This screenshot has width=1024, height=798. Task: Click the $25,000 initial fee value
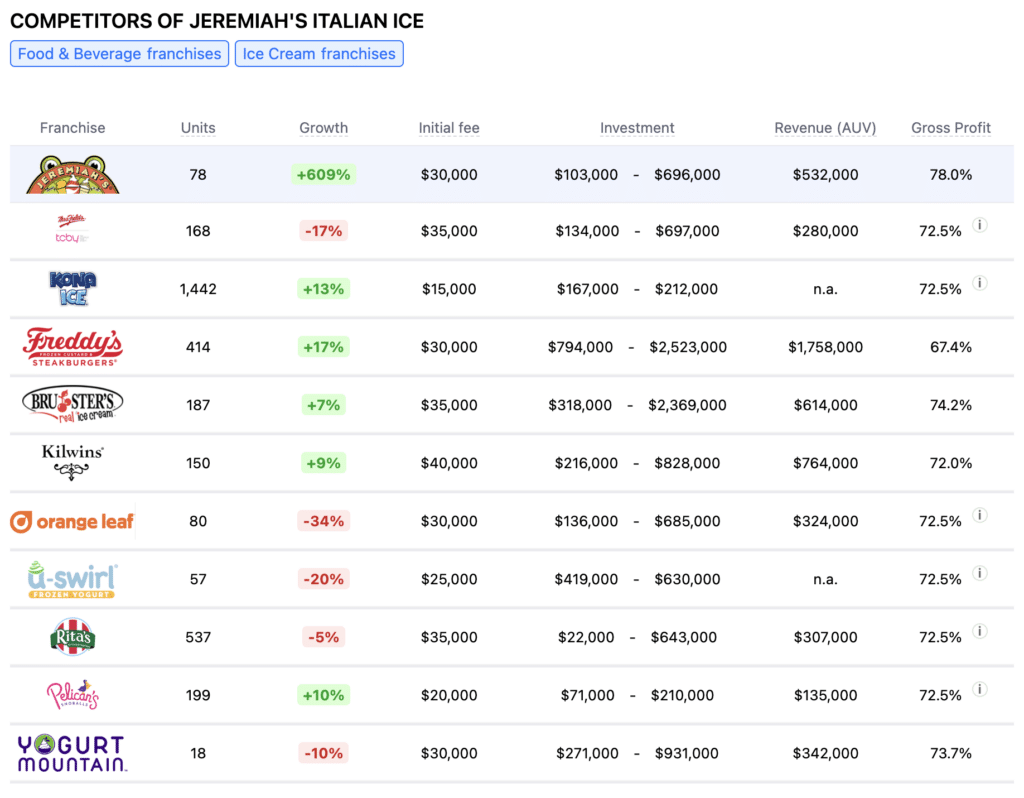pos(449,579)
